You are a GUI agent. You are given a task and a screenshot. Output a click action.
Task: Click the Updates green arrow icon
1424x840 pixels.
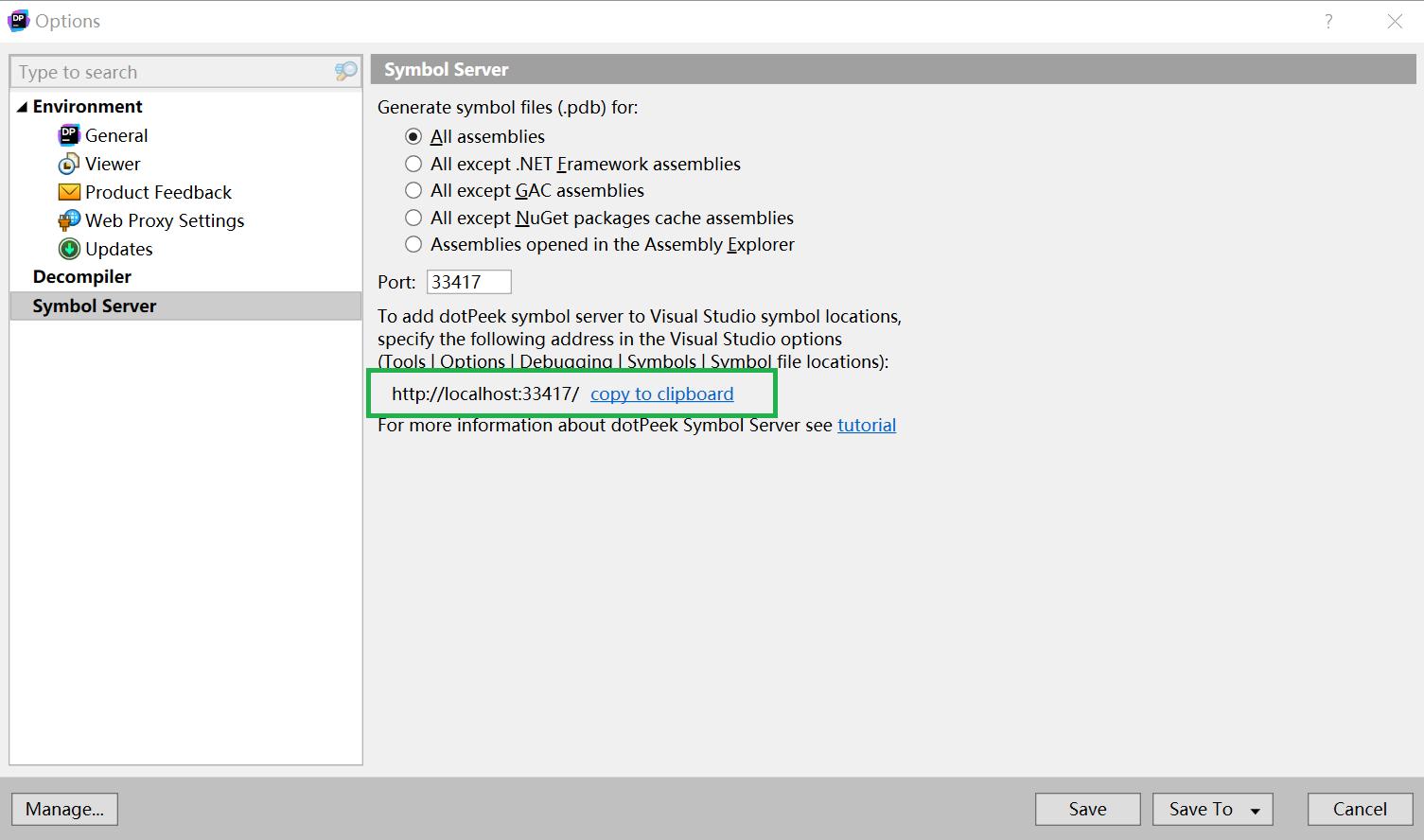click(69, 249)
